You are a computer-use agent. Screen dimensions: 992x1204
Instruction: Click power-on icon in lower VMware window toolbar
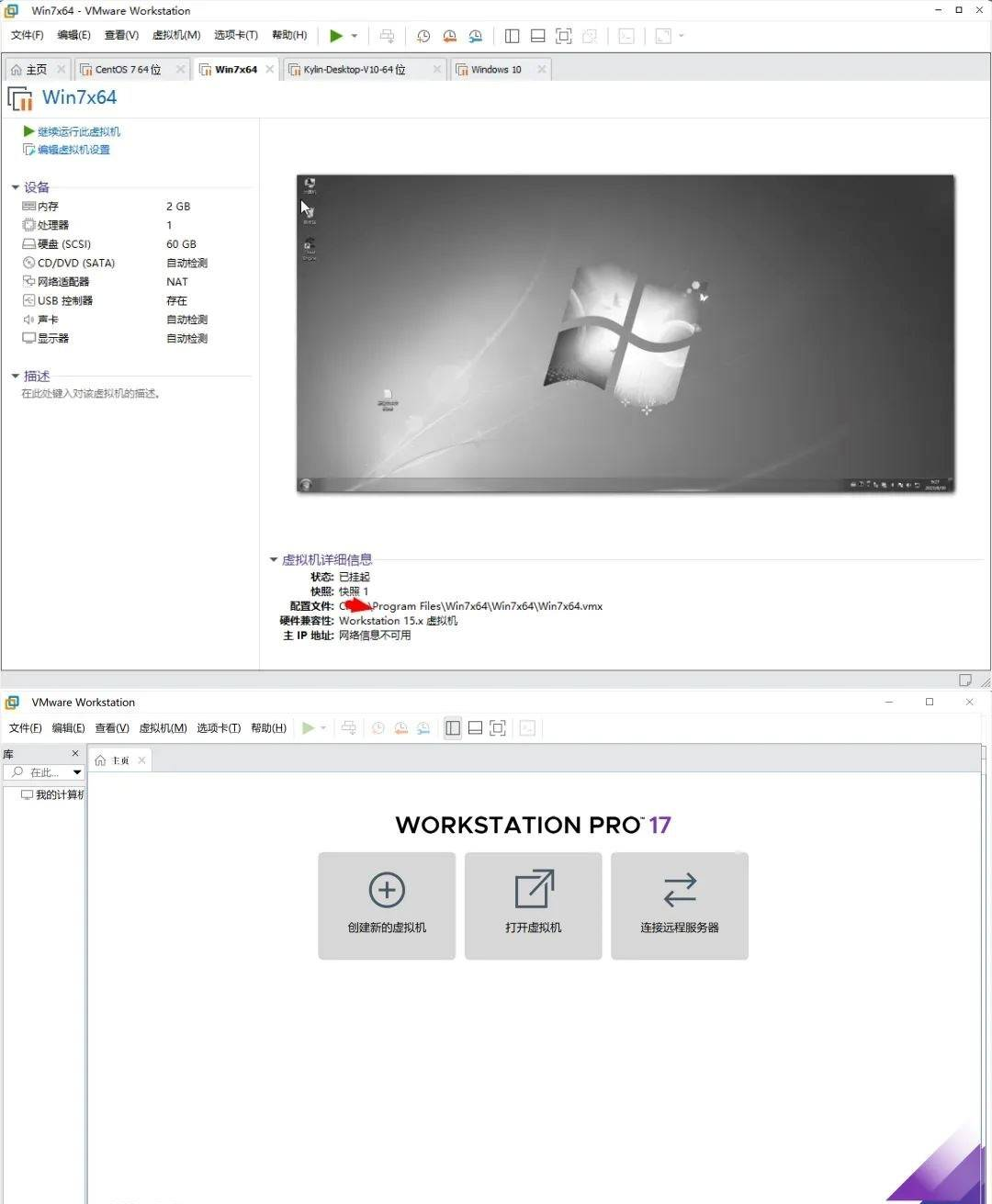[x=309, y=728]
